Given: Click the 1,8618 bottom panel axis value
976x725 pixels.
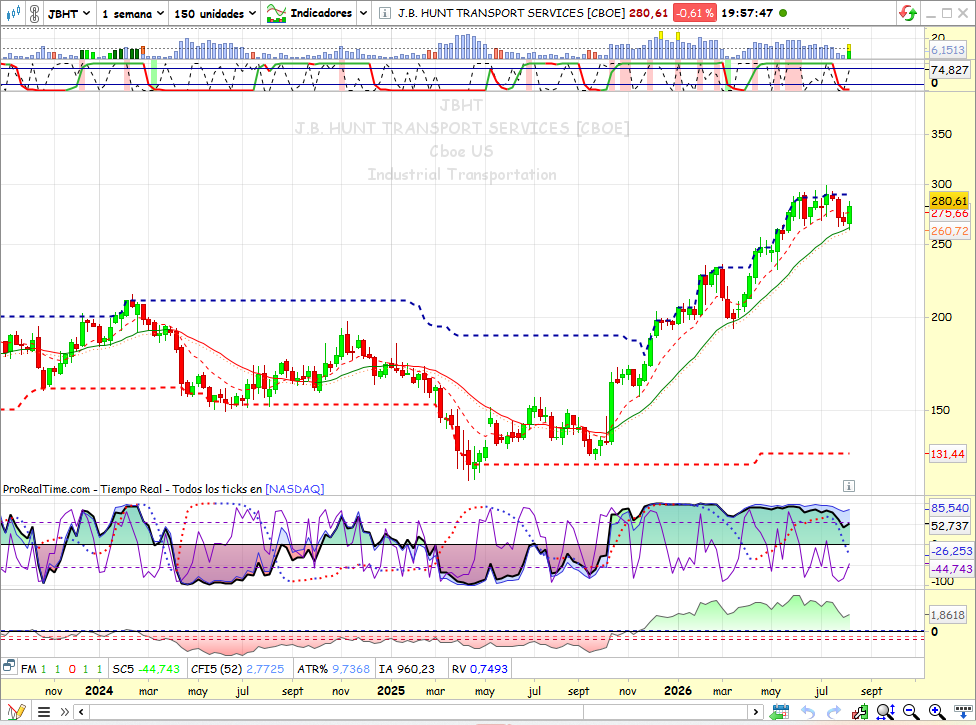Looking at the screenshot, I should (947, 615).
